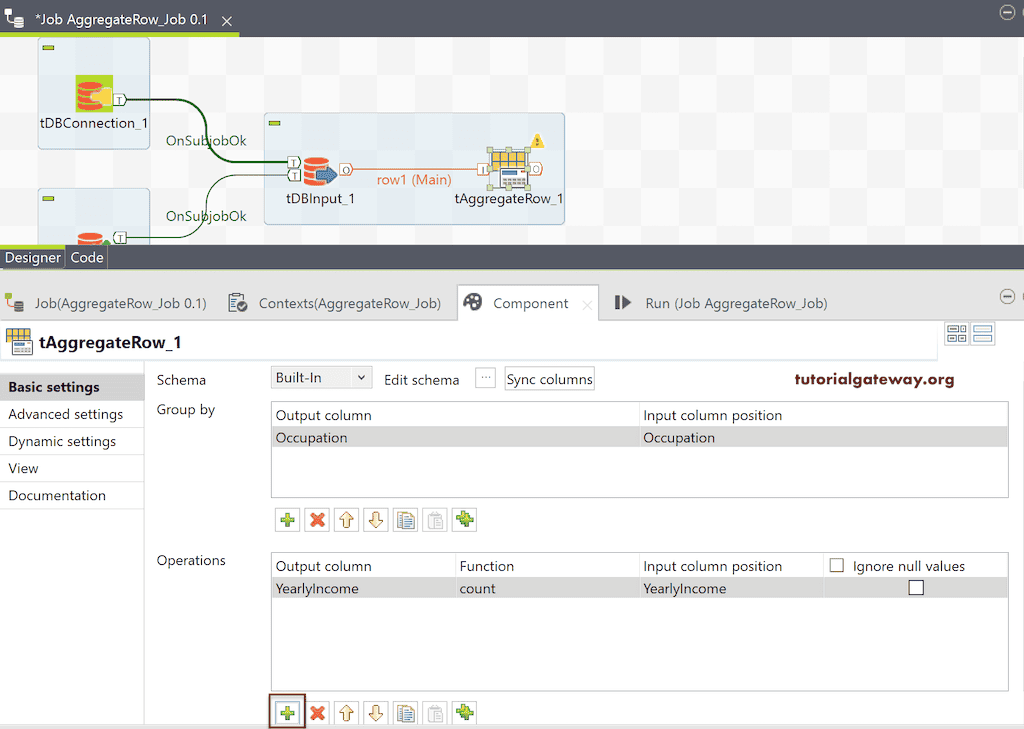Select the tDBConnection_1 component in the designer
Image resolution: width=1024 pixels, height=729 pixels.
93,92
